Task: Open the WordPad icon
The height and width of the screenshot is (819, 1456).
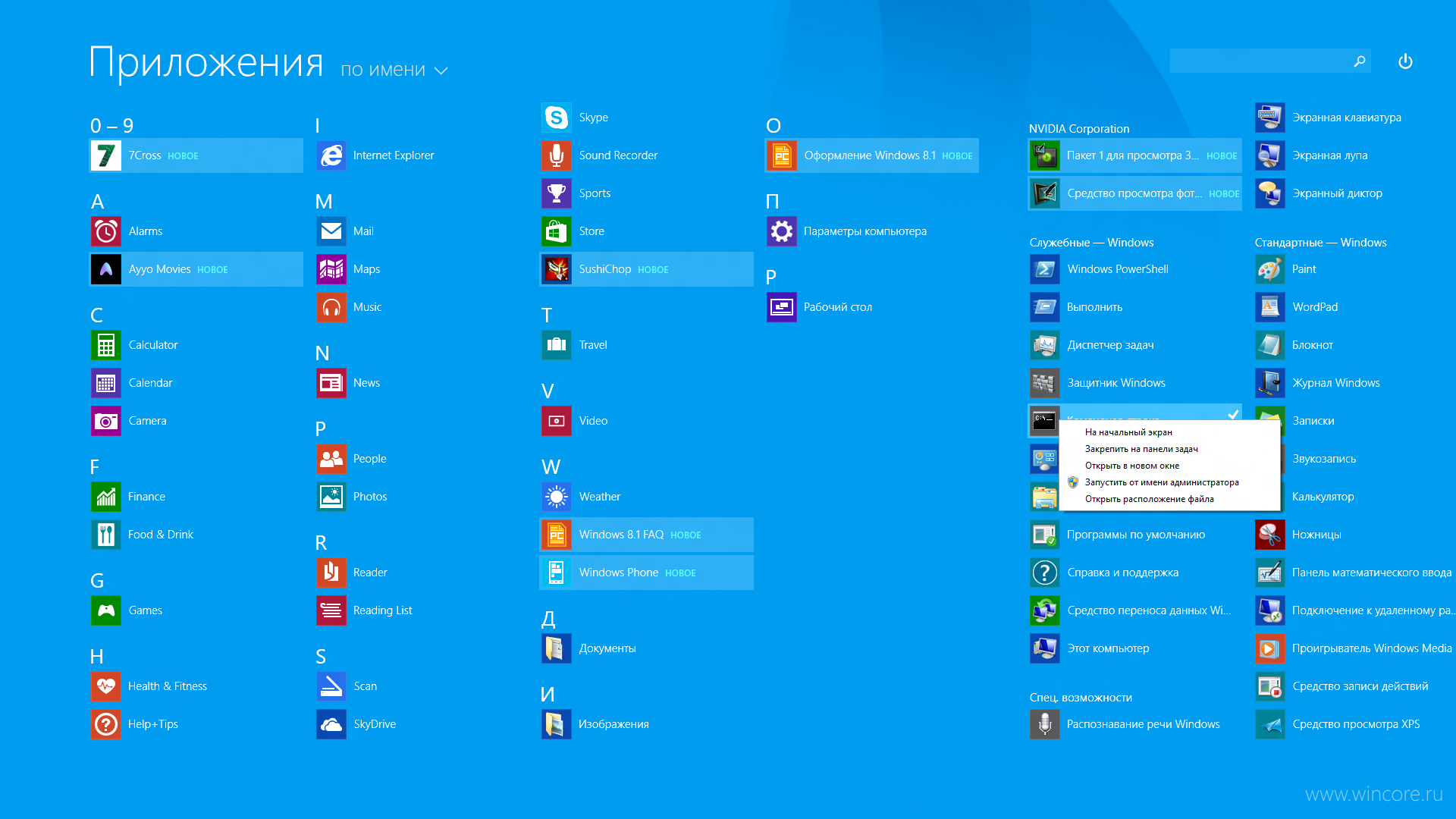Action: tap(1270, 307)
